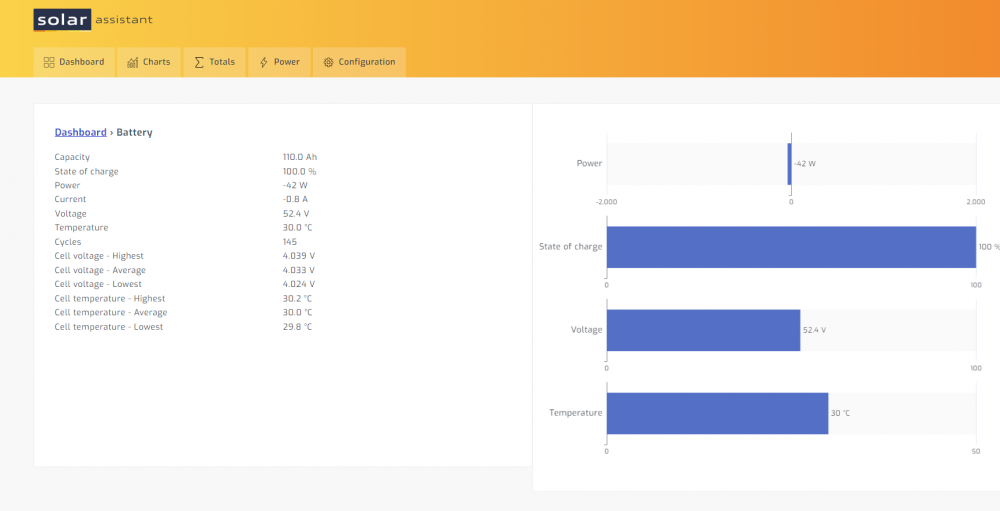Click the Power lightning bolt icon
The image size is (1000, 511).
coord(263,63)
